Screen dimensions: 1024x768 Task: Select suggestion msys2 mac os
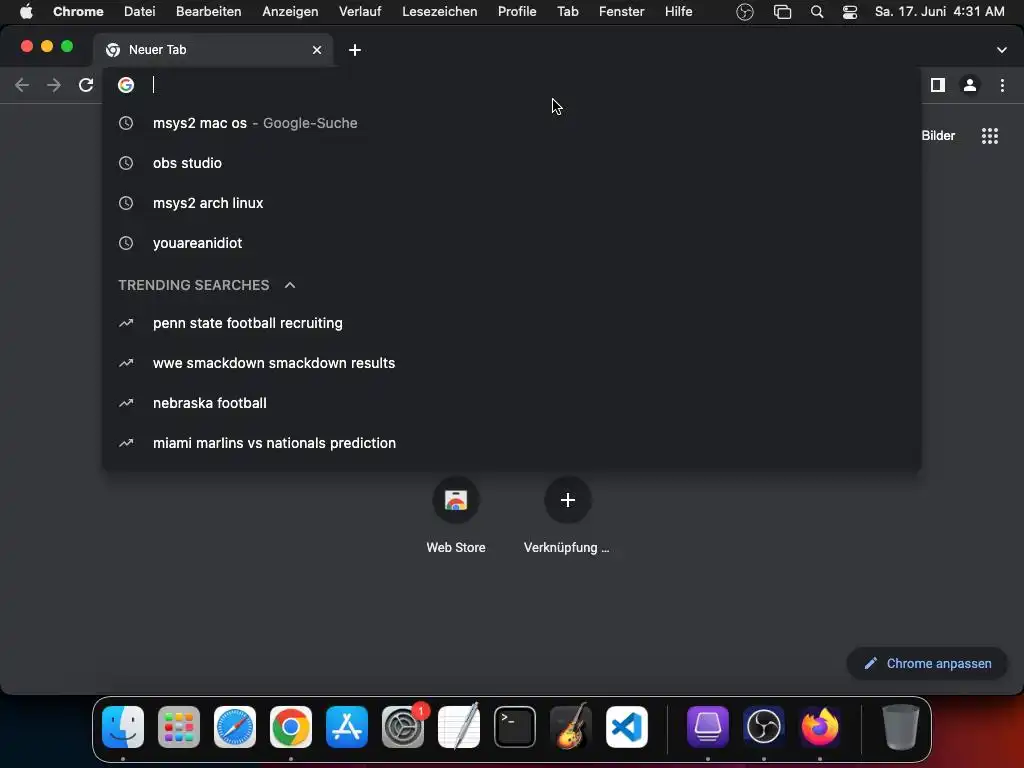point(511,123)
